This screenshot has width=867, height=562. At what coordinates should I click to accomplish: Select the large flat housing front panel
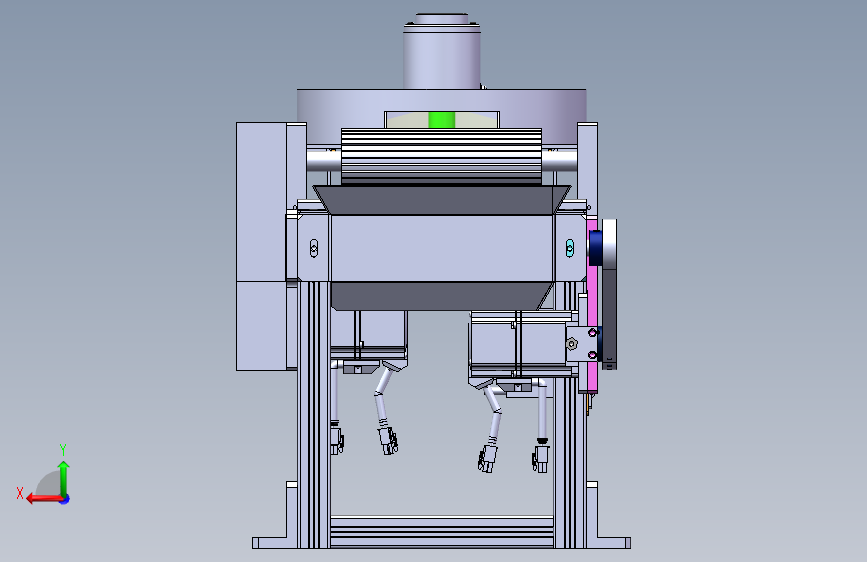click(442, 248)
